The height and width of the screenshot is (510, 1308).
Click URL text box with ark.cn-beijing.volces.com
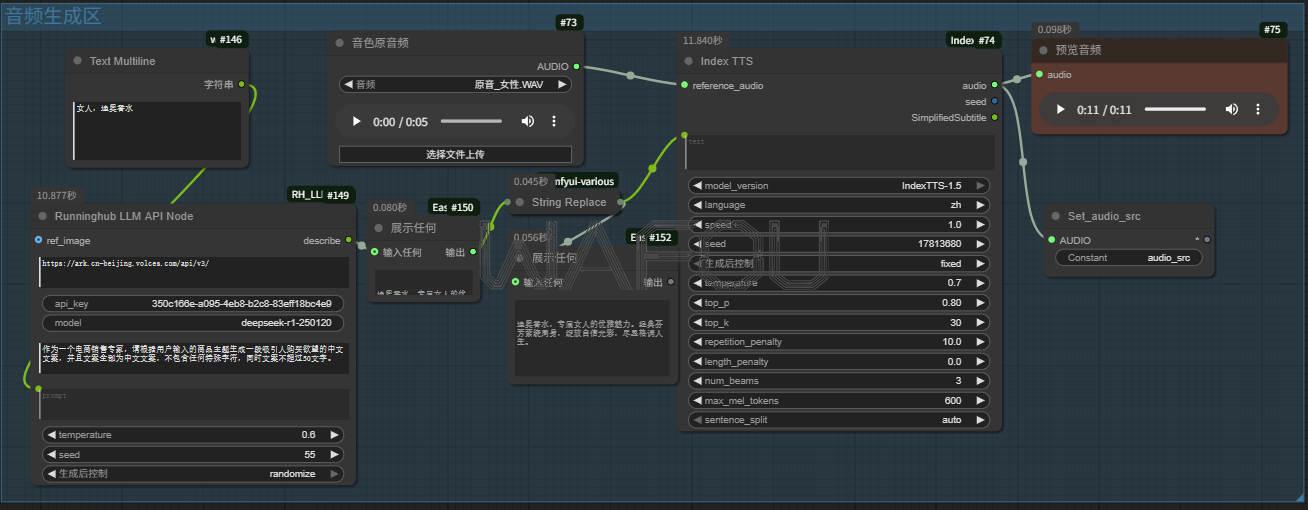coord(193,272)
